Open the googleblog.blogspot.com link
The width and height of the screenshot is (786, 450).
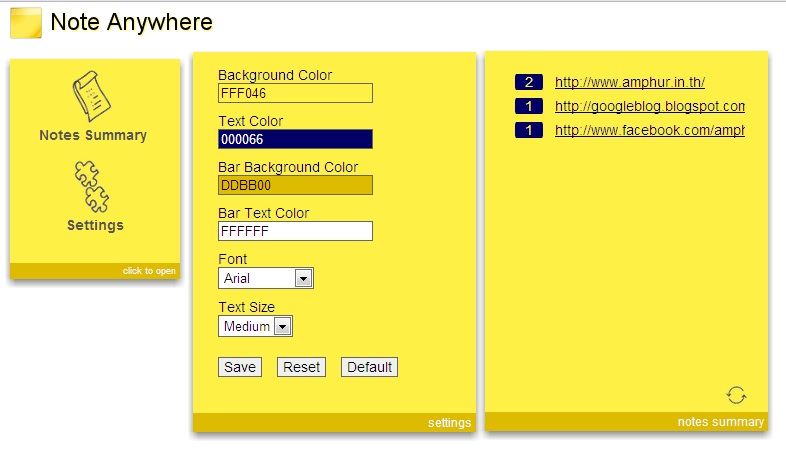649,106
